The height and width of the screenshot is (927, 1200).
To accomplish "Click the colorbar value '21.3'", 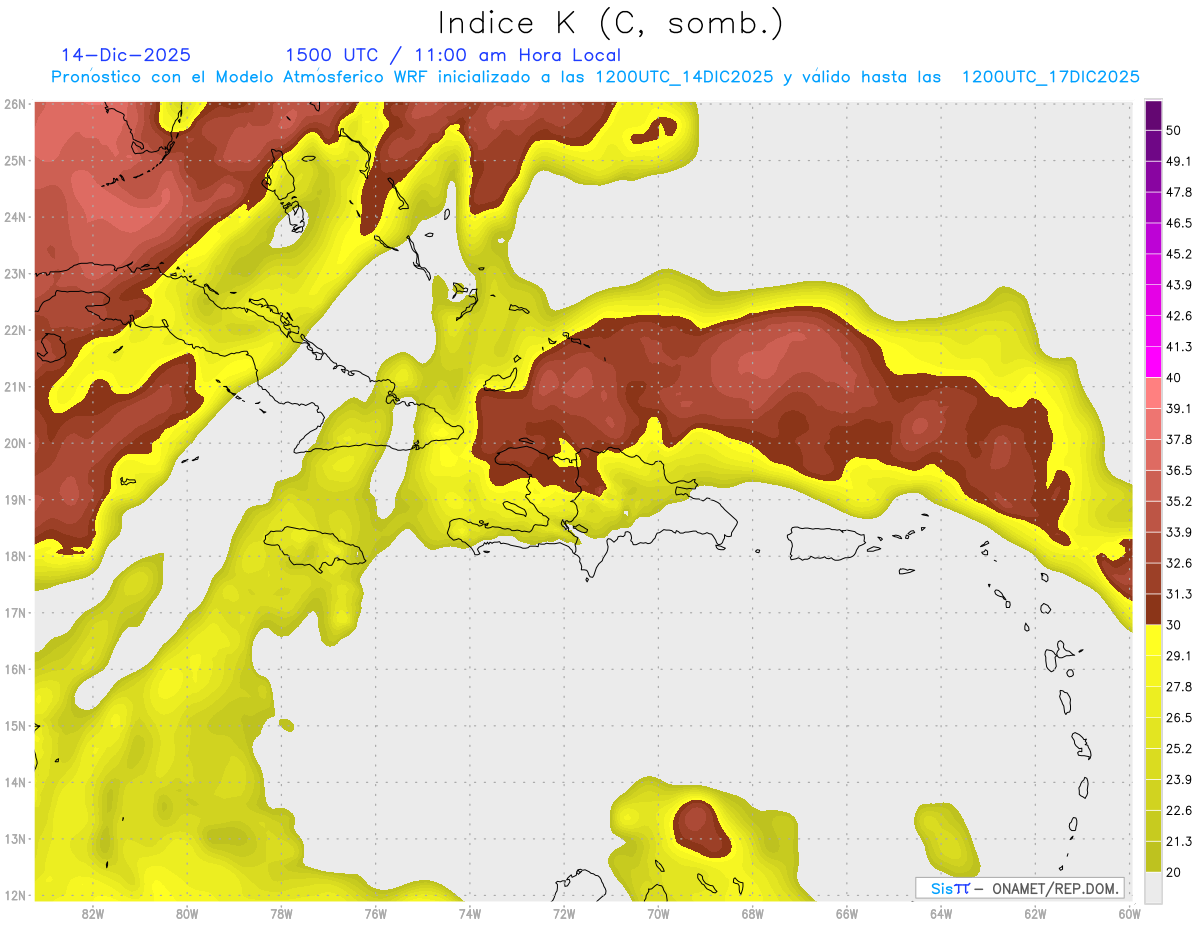I will click(x=1179, y=841).
